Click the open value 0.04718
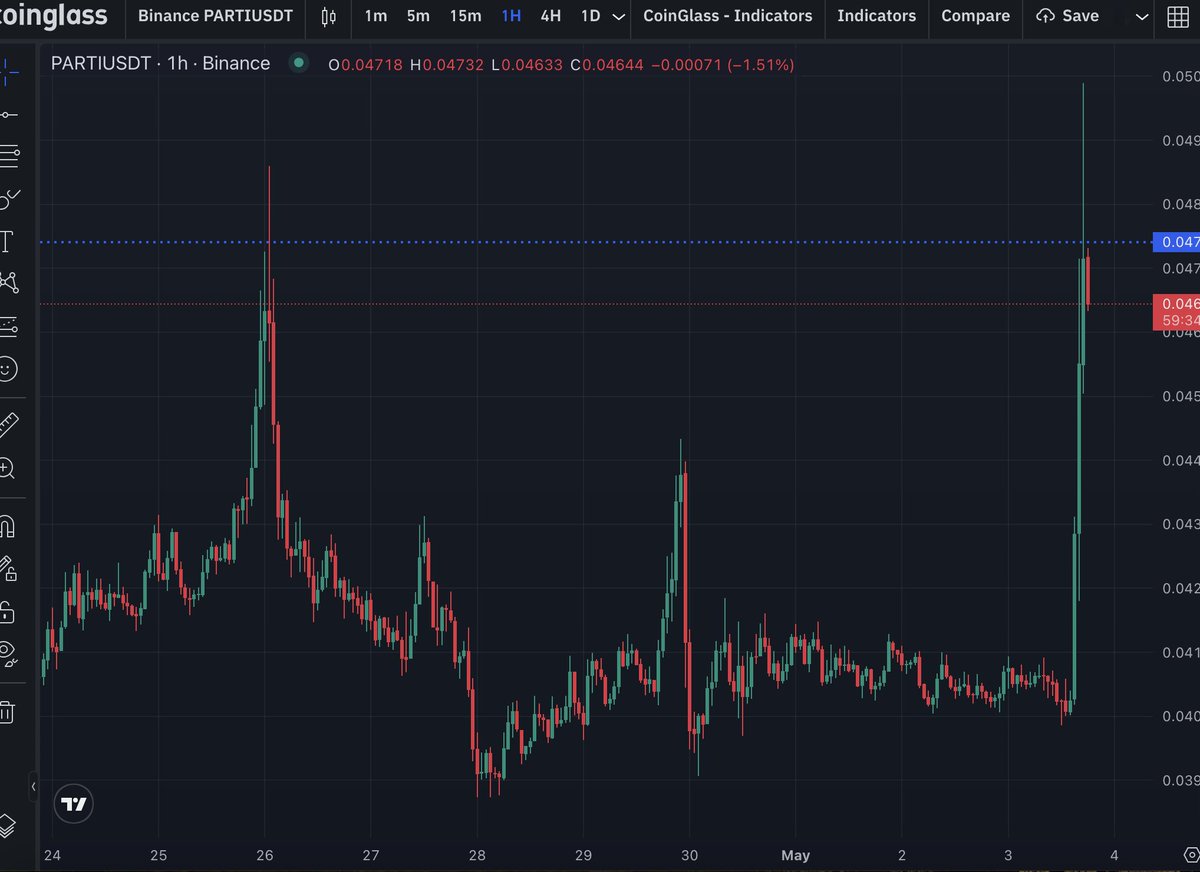The width and height of the screenshot is (1200, 872). (x=373, y=64)
